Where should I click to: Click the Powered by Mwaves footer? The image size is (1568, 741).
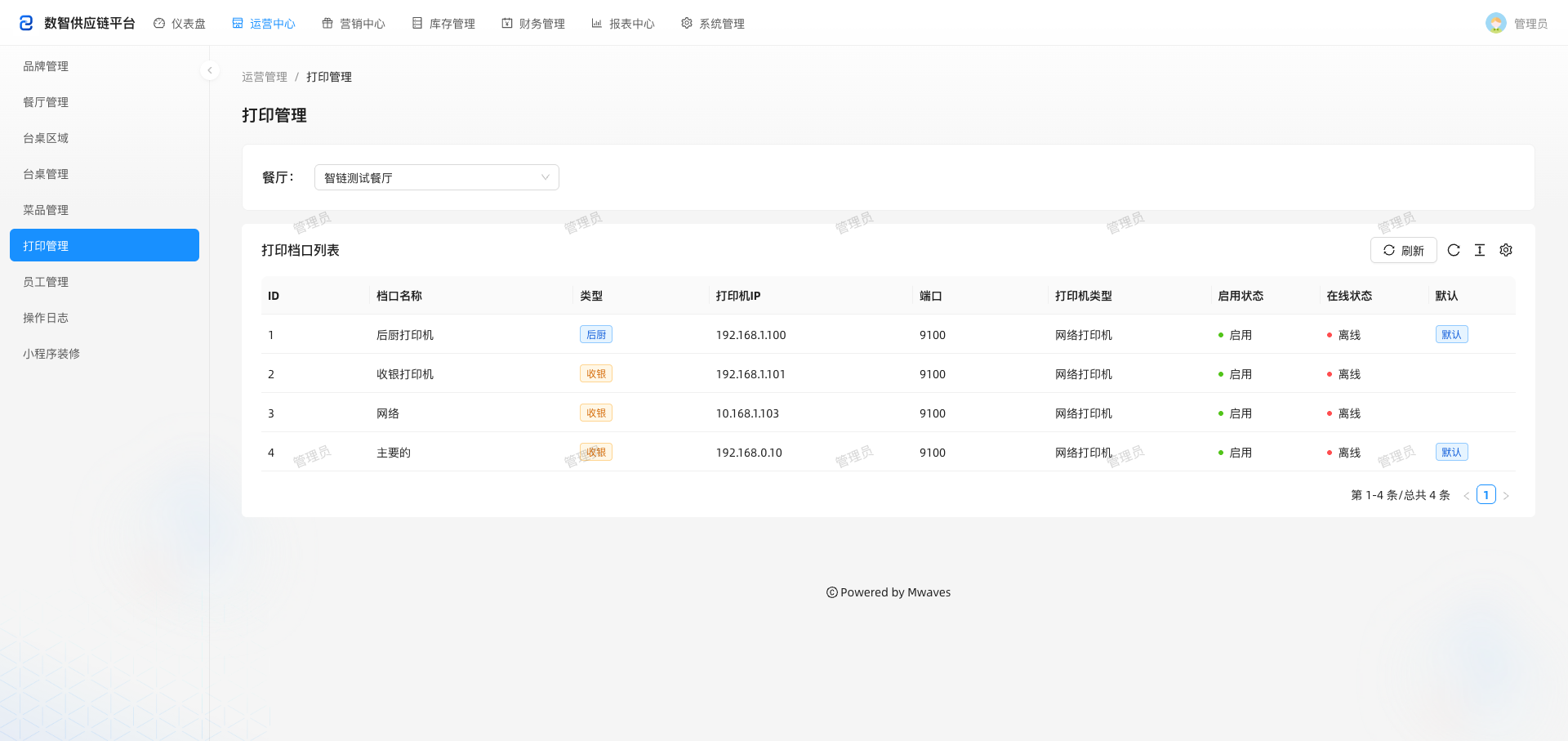pyautogui.click(x=889, y=592)
